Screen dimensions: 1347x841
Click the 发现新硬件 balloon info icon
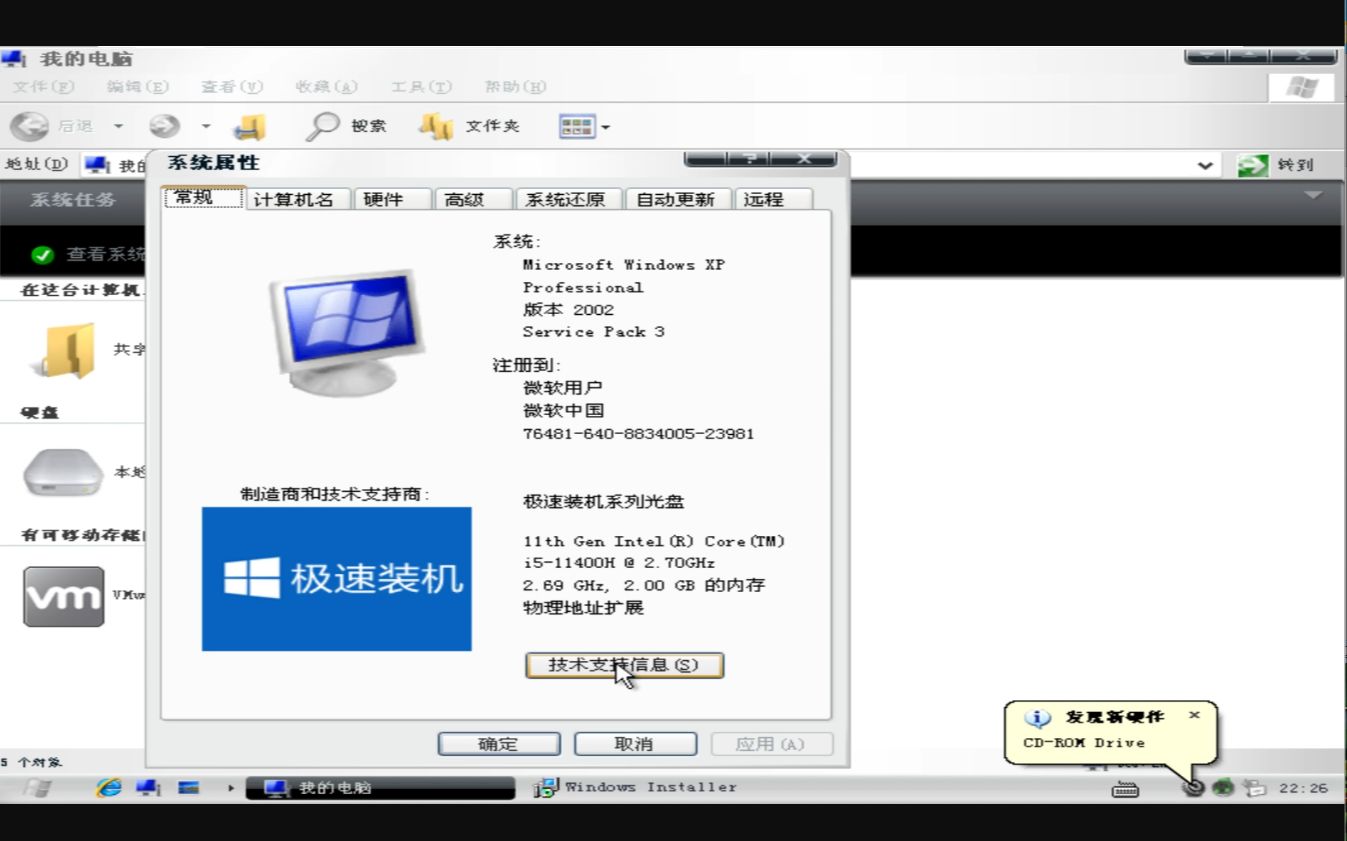click(x=1039, y=718)
